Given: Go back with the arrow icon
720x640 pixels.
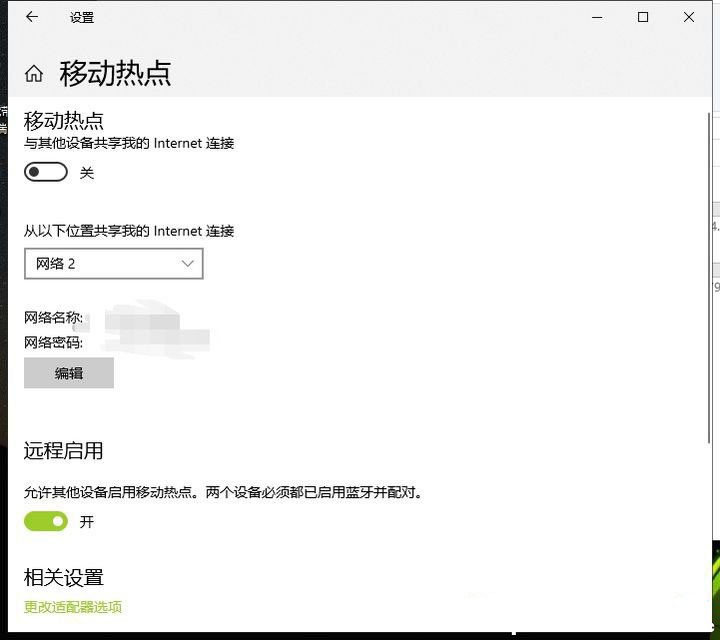Looking at the screenshot, I should (32, 17).
